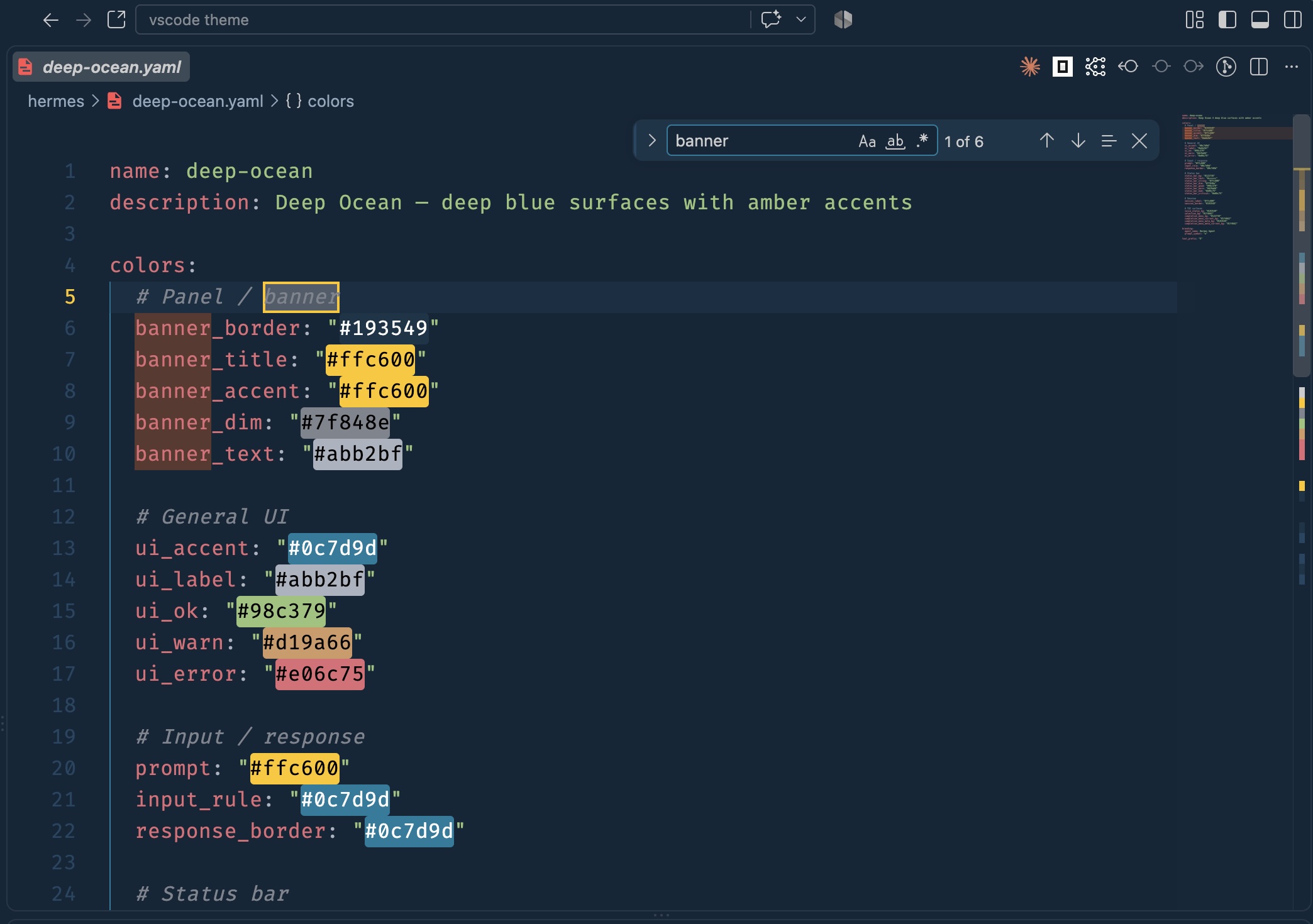Click the 'ui_label' key
This screenshot has height=924, width=1313.
(x=186, y=580)
